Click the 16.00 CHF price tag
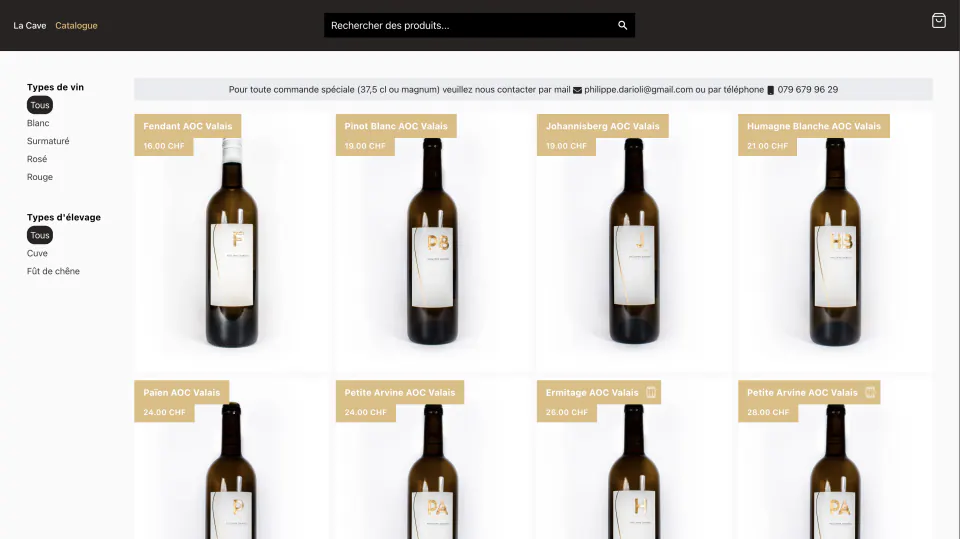This screenshot has width=960, height=539. tap(163, 146)
